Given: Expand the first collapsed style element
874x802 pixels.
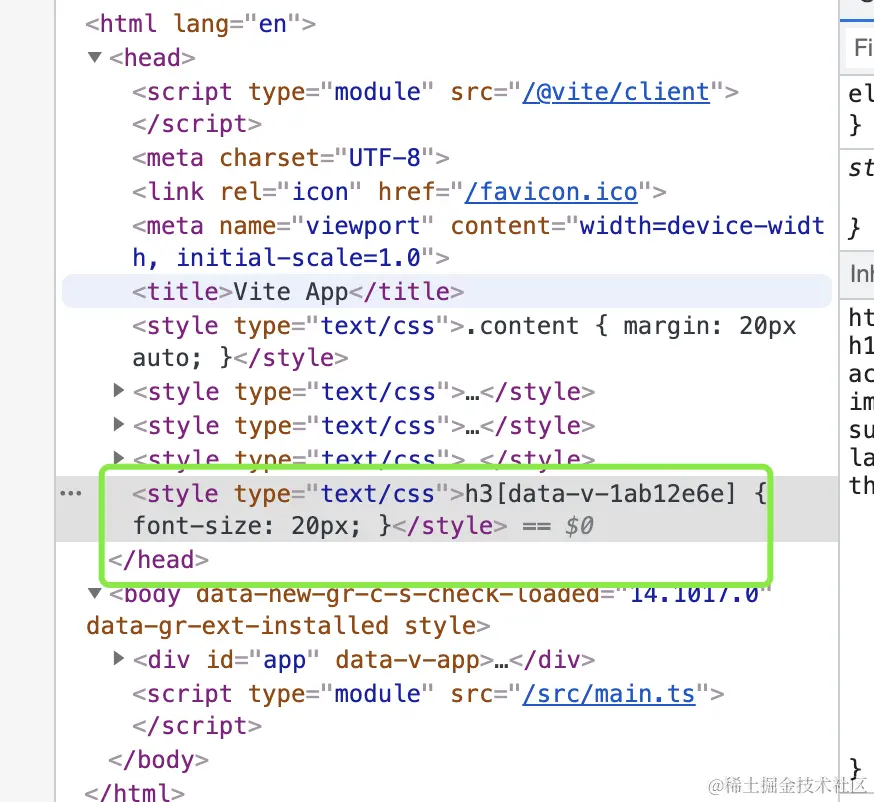Looking at the screenshot, I should pyautogui.click(x=118, y=391).
